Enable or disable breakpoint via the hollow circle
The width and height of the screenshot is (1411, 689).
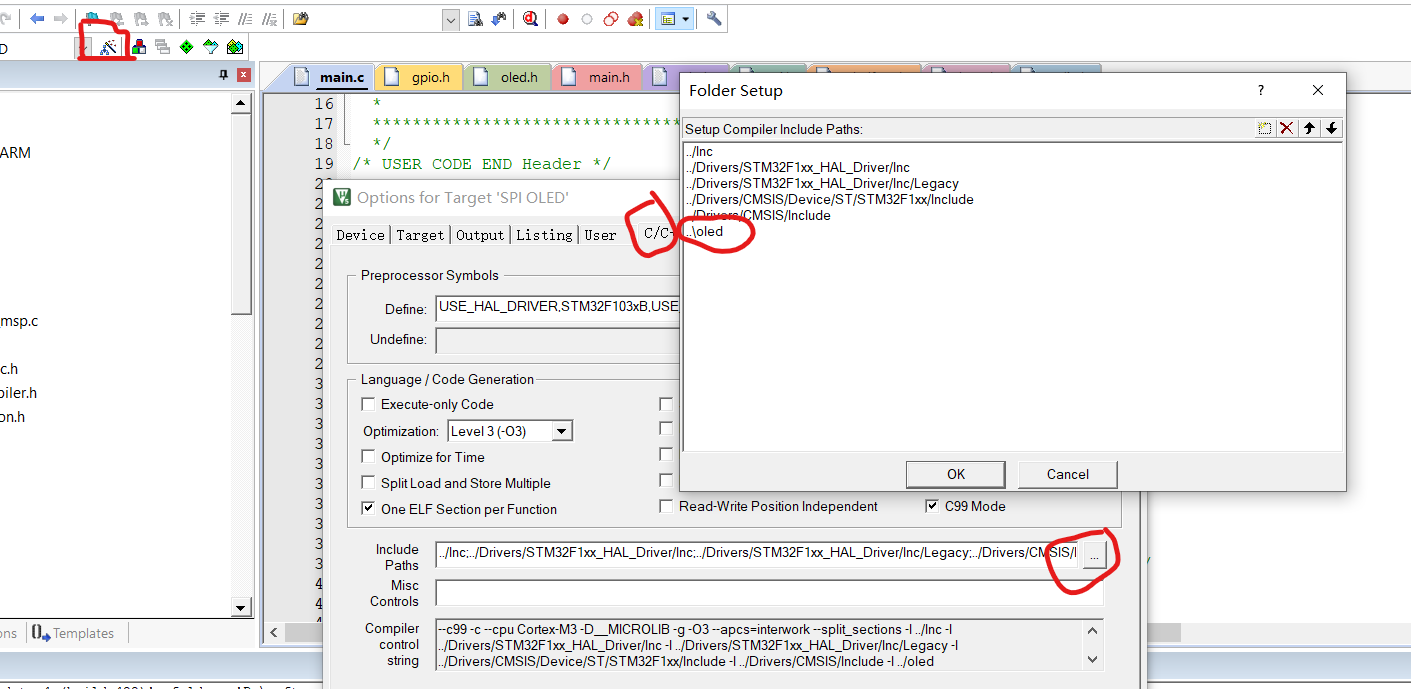[587, 19]
